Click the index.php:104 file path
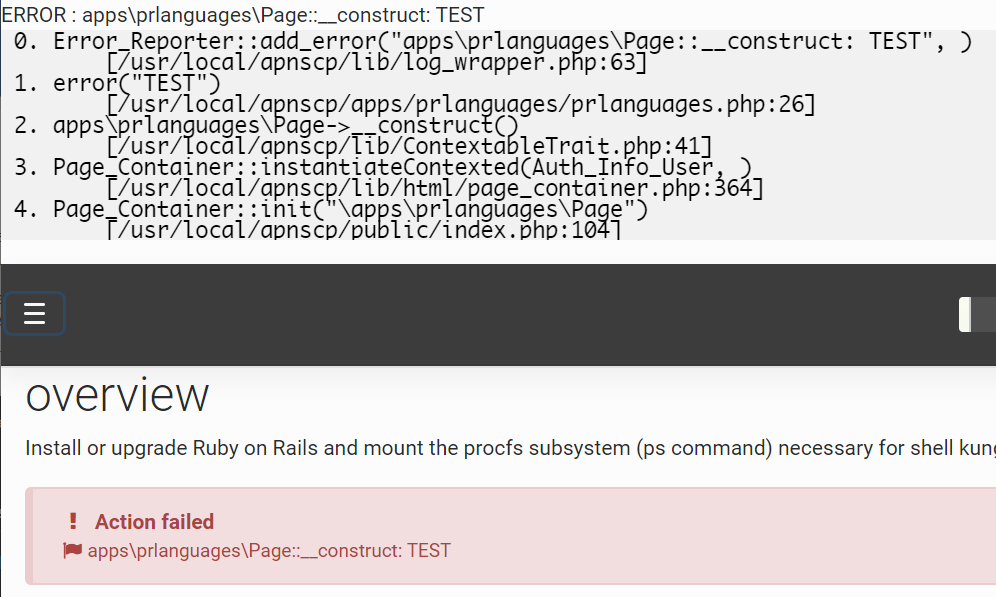The height and width of the screenshot is (597, 996). 364,231
